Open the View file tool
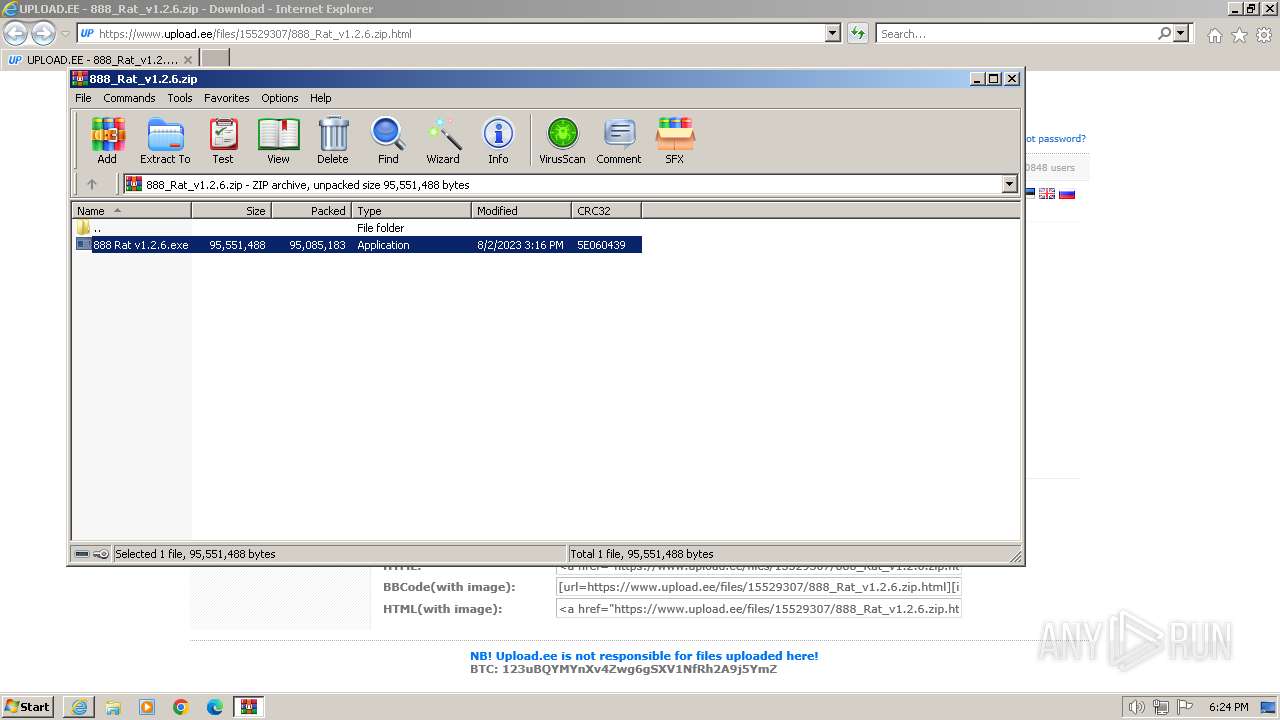 [x=278, y=140]
